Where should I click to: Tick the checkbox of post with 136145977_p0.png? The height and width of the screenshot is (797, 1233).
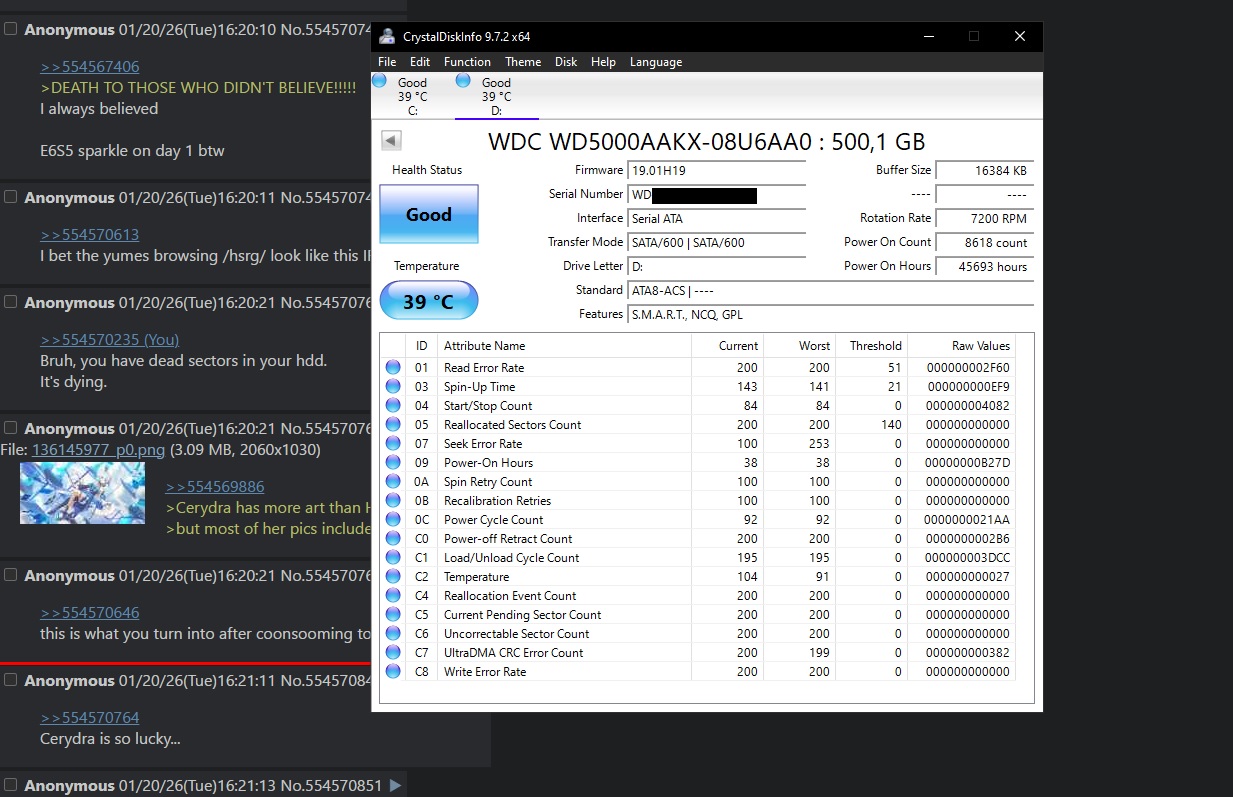coord(11,428)
